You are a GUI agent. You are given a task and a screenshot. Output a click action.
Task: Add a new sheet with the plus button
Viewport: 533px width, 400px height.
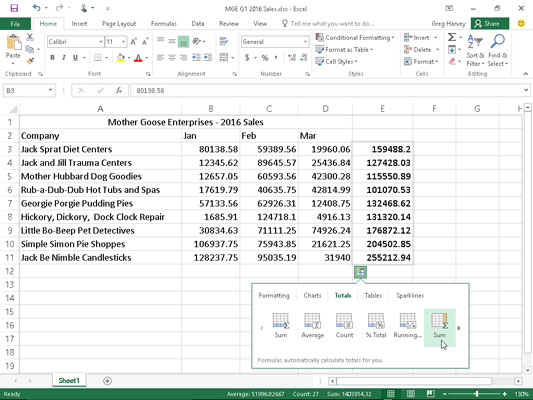pos(107,381)
